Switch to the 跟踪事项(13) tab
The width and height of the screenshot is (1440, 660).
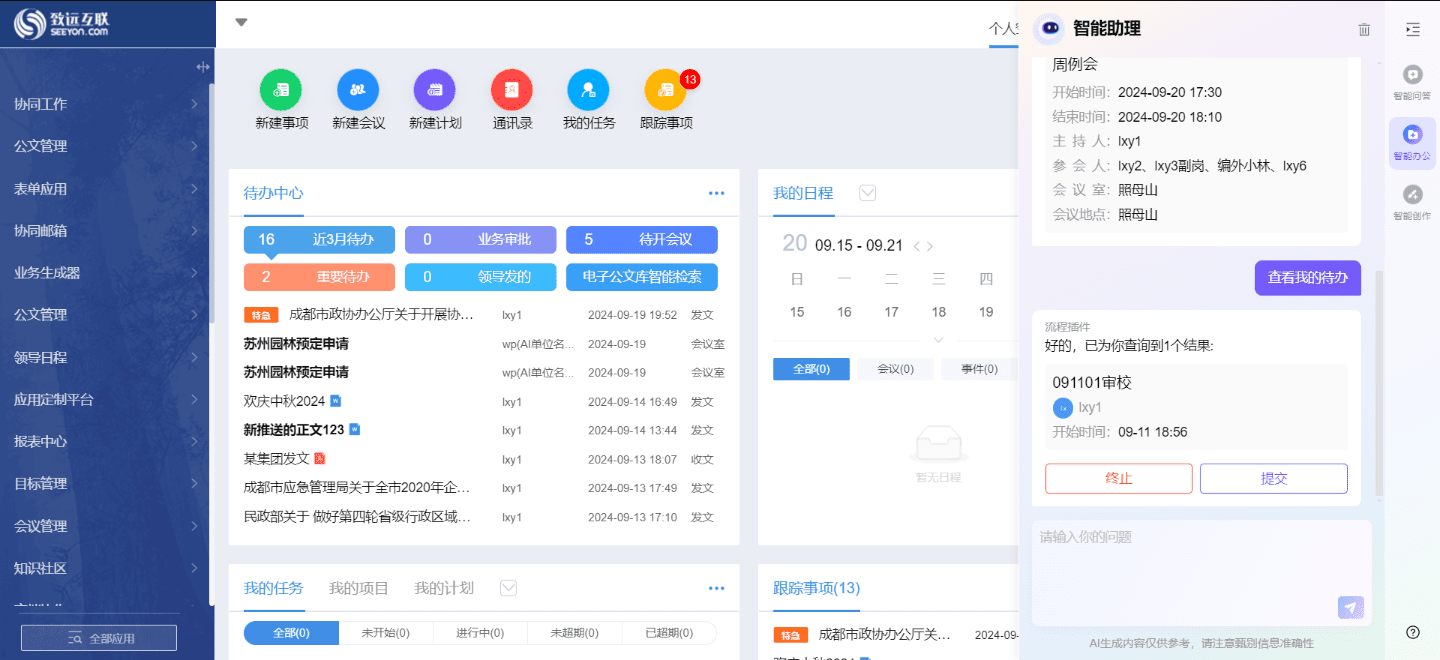816,588
